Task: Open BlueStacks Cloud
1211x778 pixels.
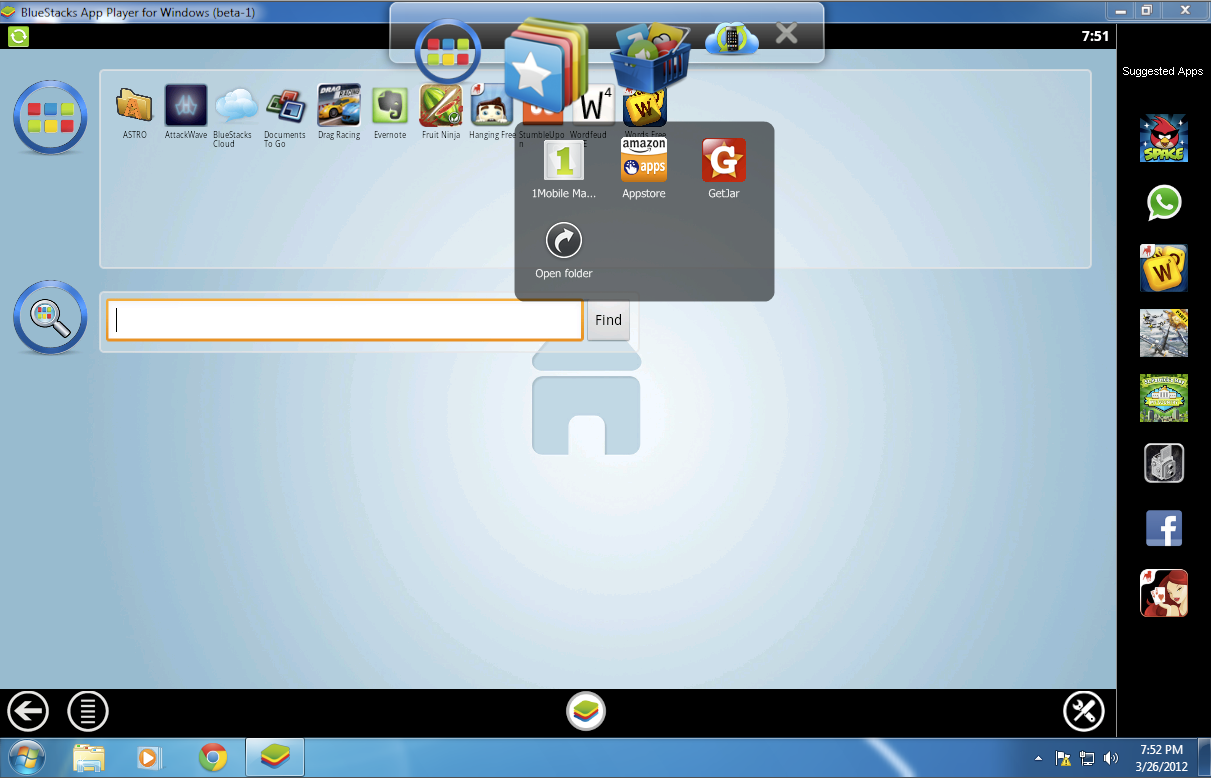Action: [x=235, y=105]
